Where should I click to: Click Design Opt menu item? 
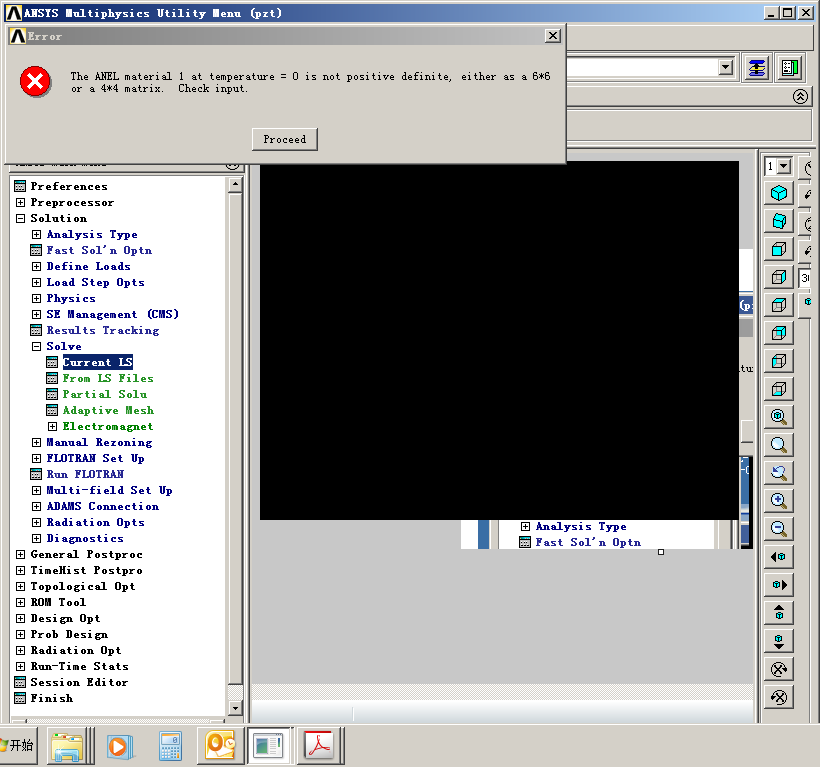click(x=65, y=619)
